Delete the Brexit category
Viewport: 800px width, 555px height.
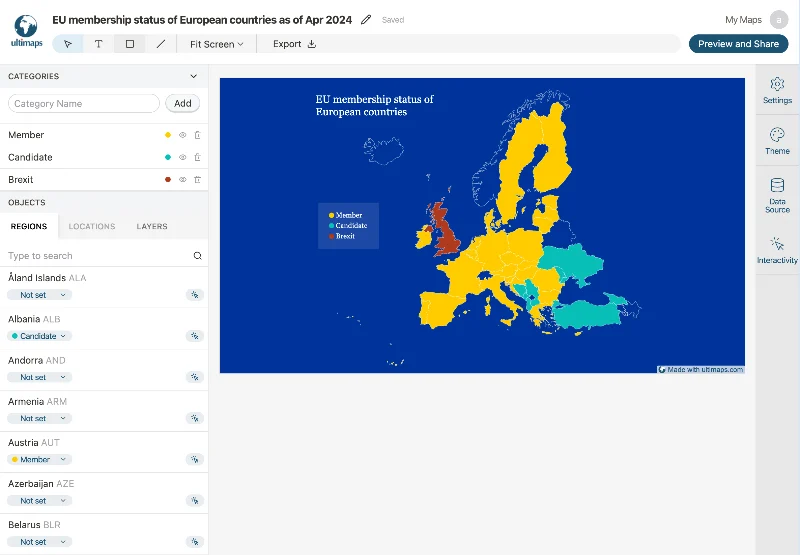(198, 180)
